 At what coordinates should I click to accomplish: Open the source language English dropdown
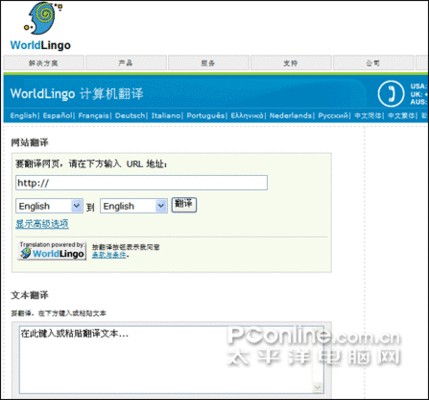[49, 206]
